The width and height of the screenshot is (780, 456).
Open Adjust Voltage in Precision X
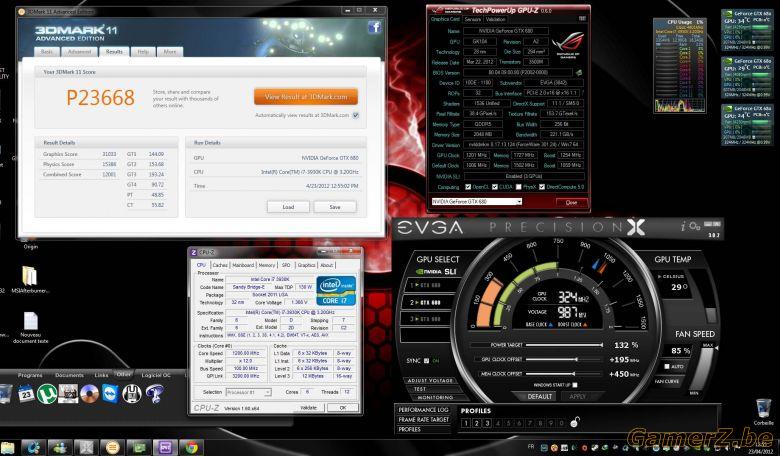tap(430, 380)
